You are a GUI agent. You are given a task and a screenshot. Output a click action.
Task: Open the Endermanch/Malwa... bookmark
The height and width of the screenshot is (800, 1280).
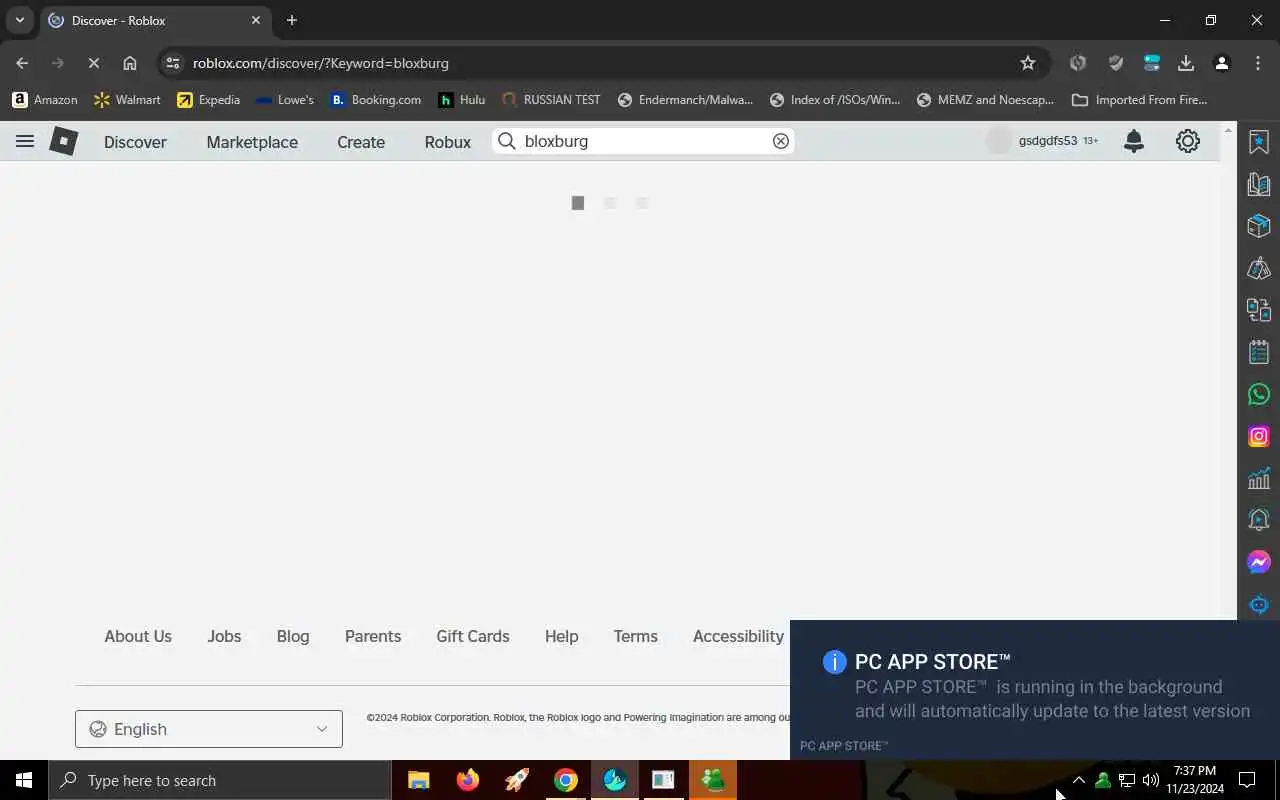point(686,100)
